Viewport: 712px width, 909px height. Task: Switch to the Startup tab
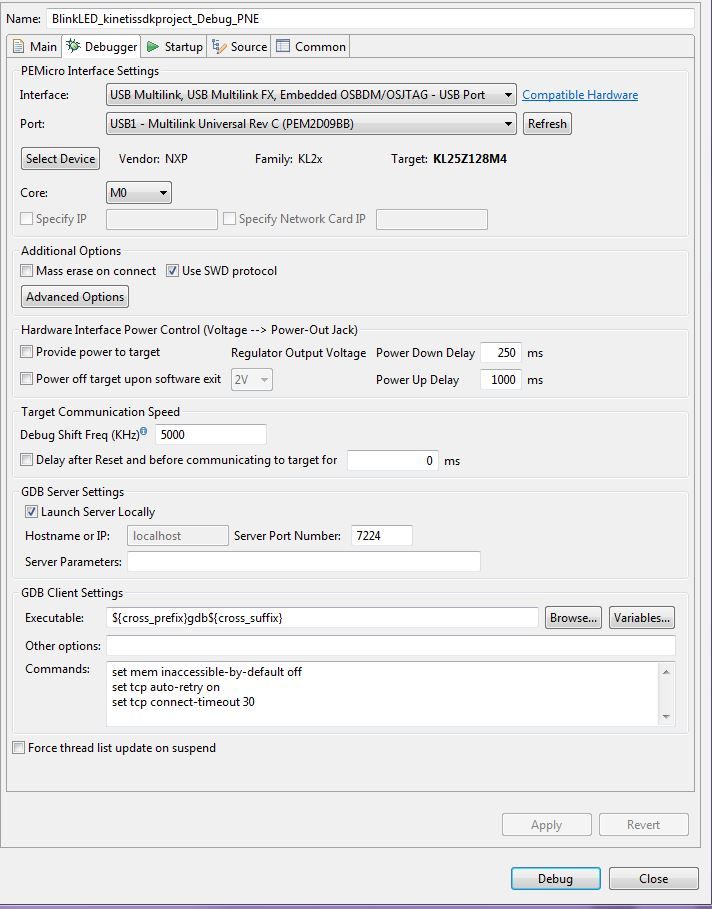point(174,46)
